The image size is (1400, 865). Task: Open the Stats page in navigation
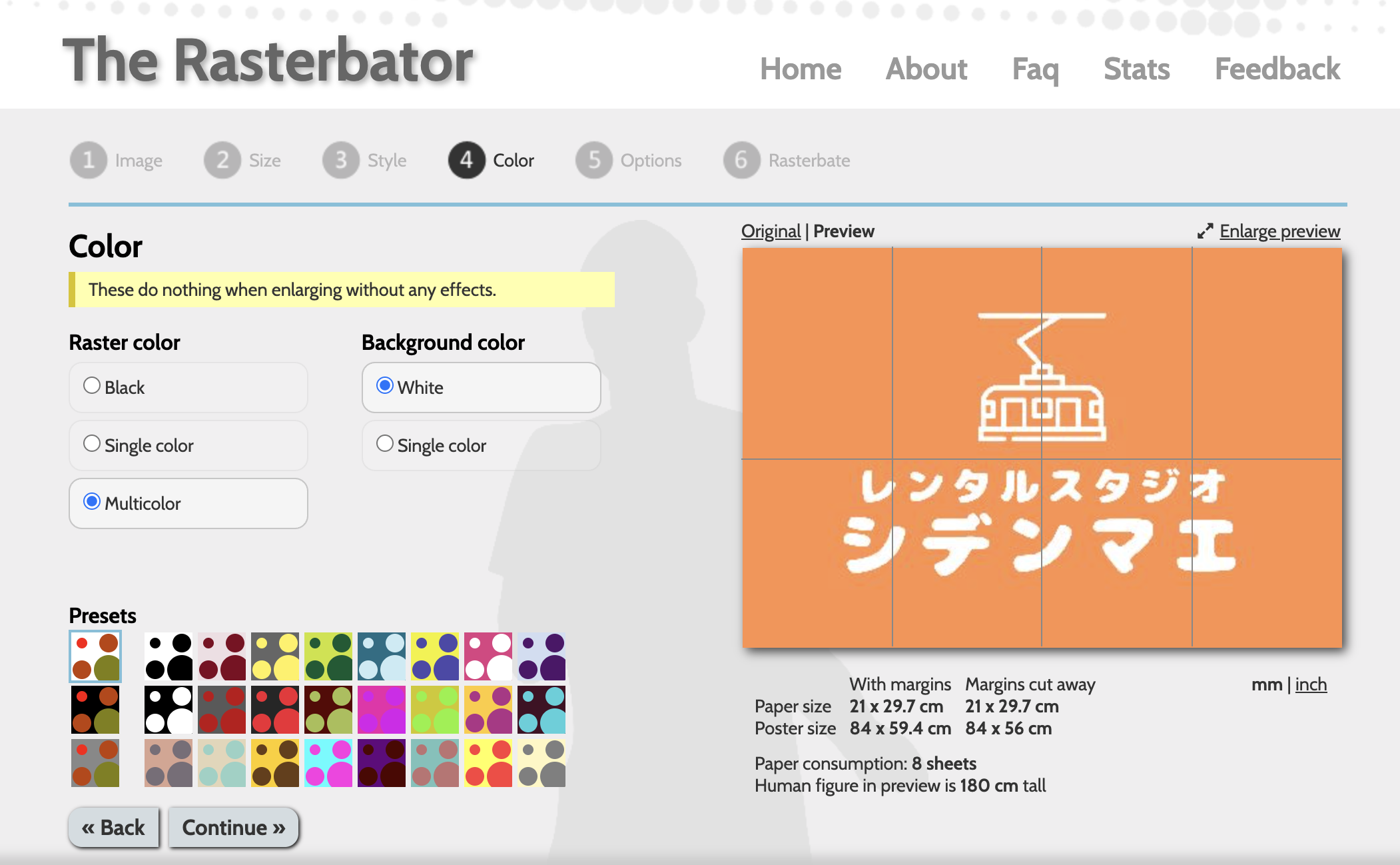pyautogui.click(x=1136, y=69)
